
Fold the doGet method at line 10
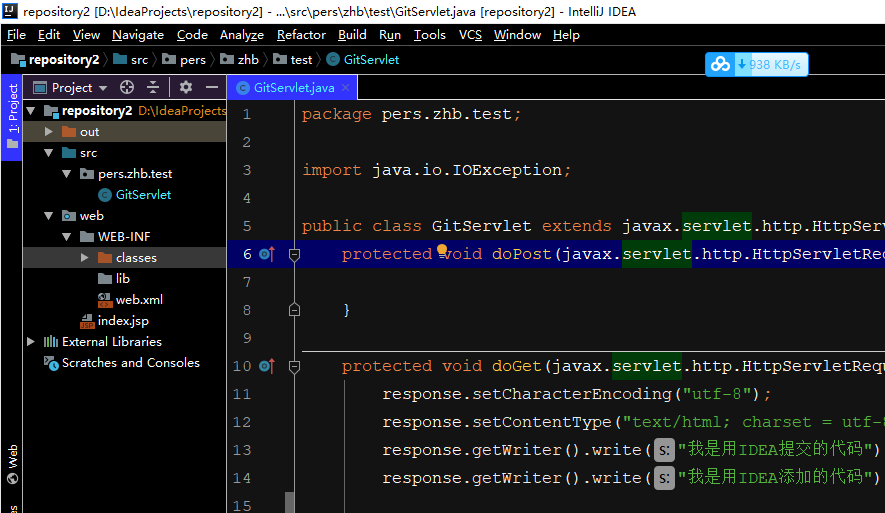(294, 367)
